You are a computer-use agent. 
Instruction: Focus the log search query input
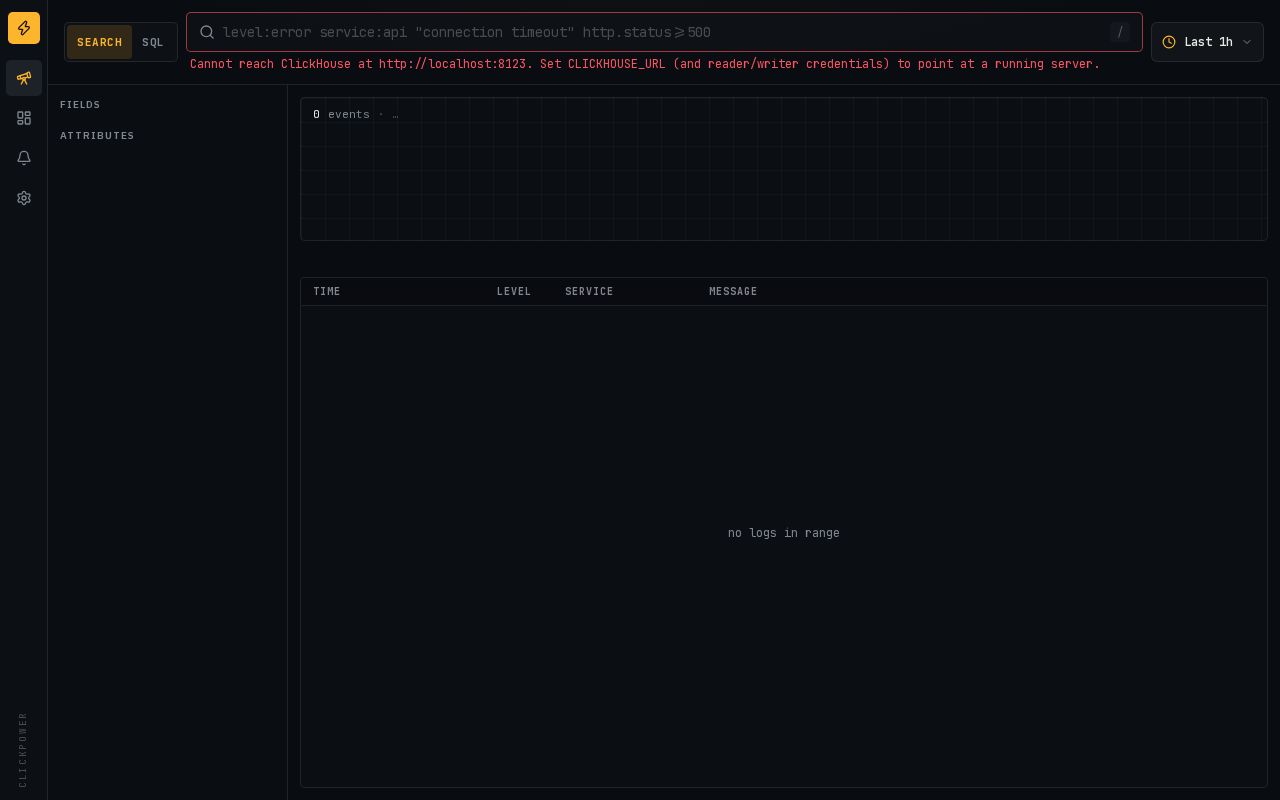[664, 32]
